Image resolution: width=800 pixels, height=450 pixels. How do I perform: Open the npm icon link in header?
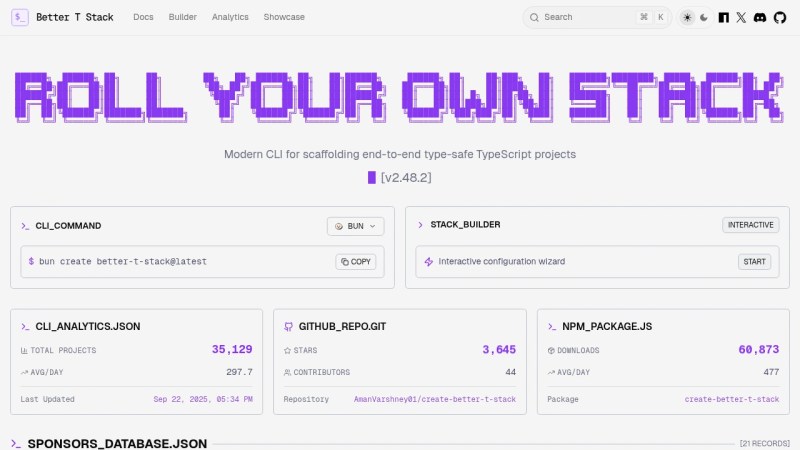pos(723,17)
